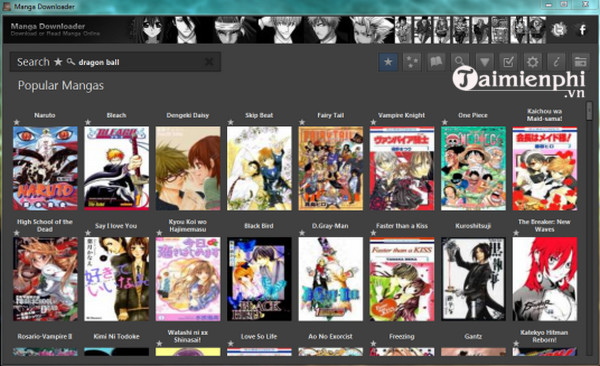
Task: Show info with the 'i' toolbar icon
Action: point(556,62)
